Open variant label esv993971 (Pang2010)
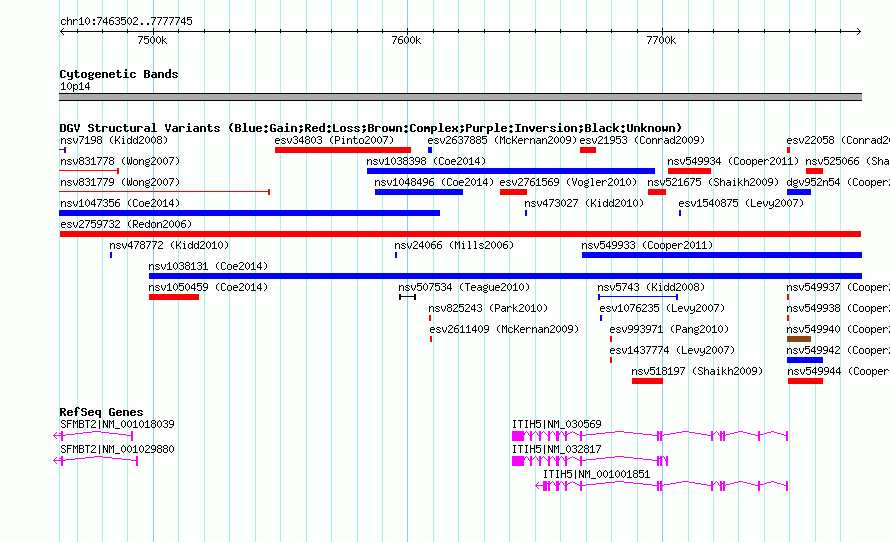Image resolution: width=890 pixels, height=542 pixels. coord(669,329)
